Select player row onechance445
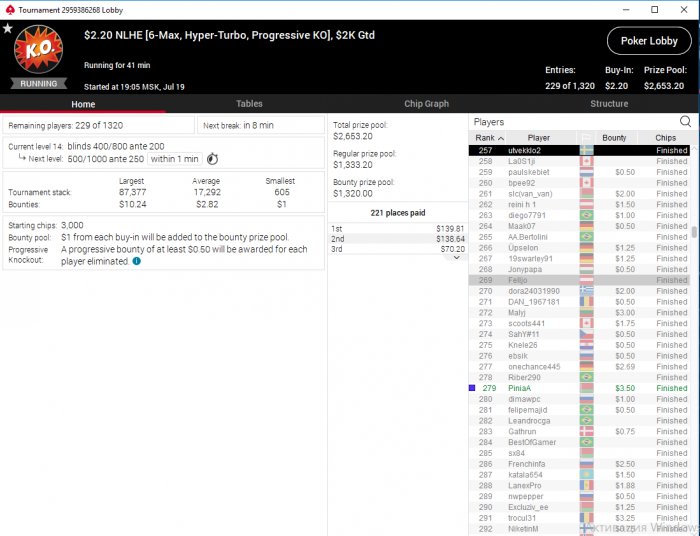 [579, 366]
